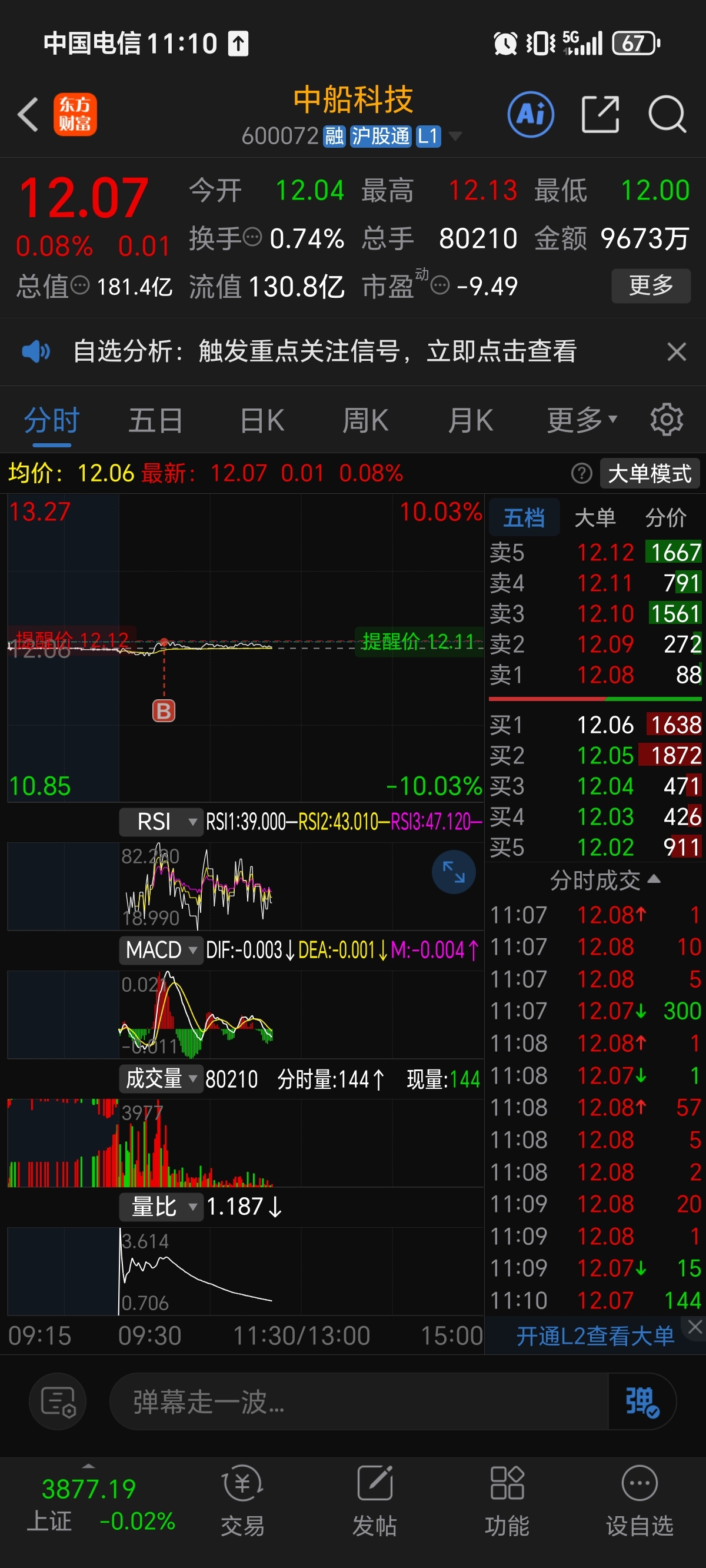706x1568 pixels.
Task: Tap the 总值 info icon
Action: 80,284
